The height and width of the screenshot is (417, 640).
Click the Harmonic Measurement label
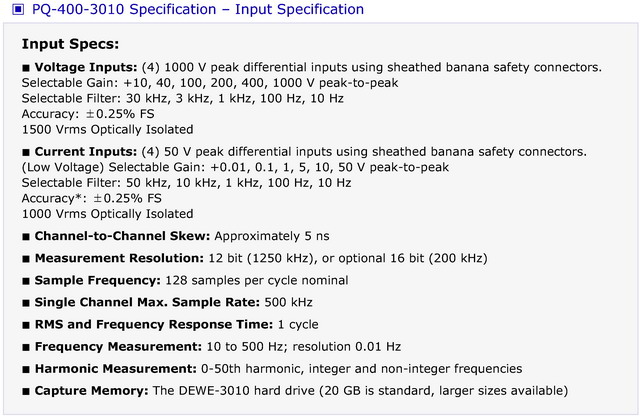(116, 369)
